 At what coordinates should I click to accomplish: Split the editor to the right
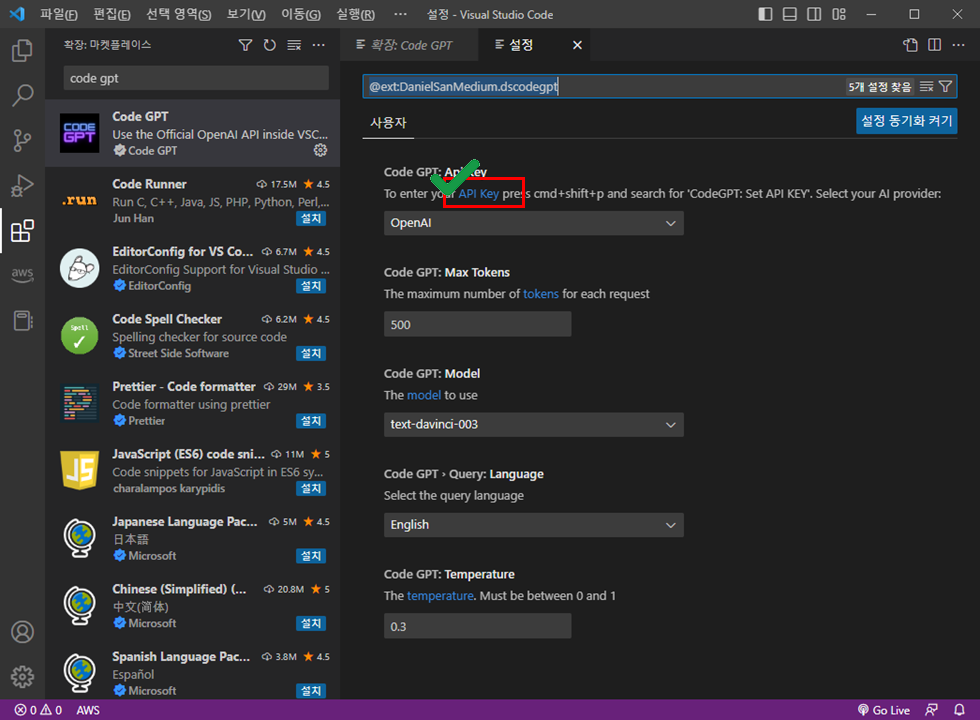(934, 45)
